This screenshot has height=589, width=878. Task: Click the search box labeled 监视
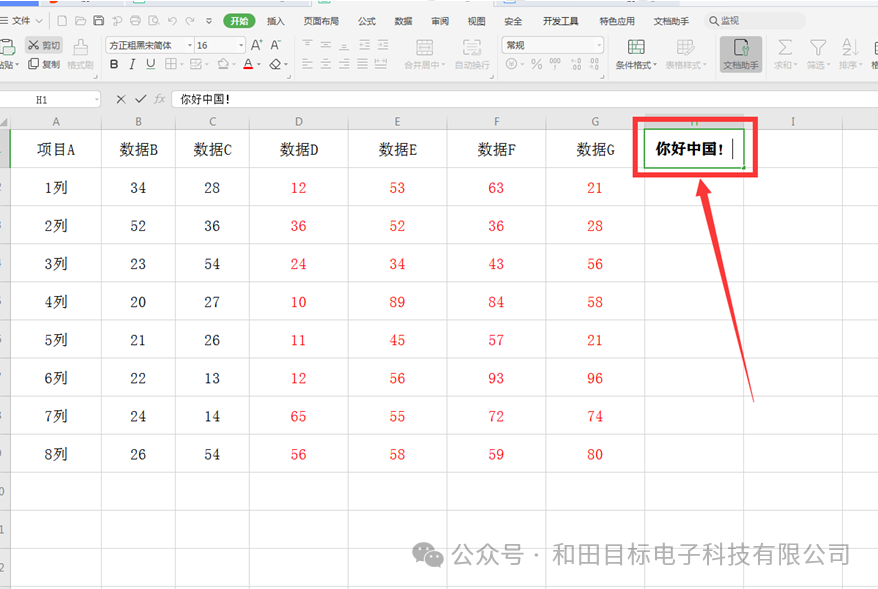click(x=754, y=21)
